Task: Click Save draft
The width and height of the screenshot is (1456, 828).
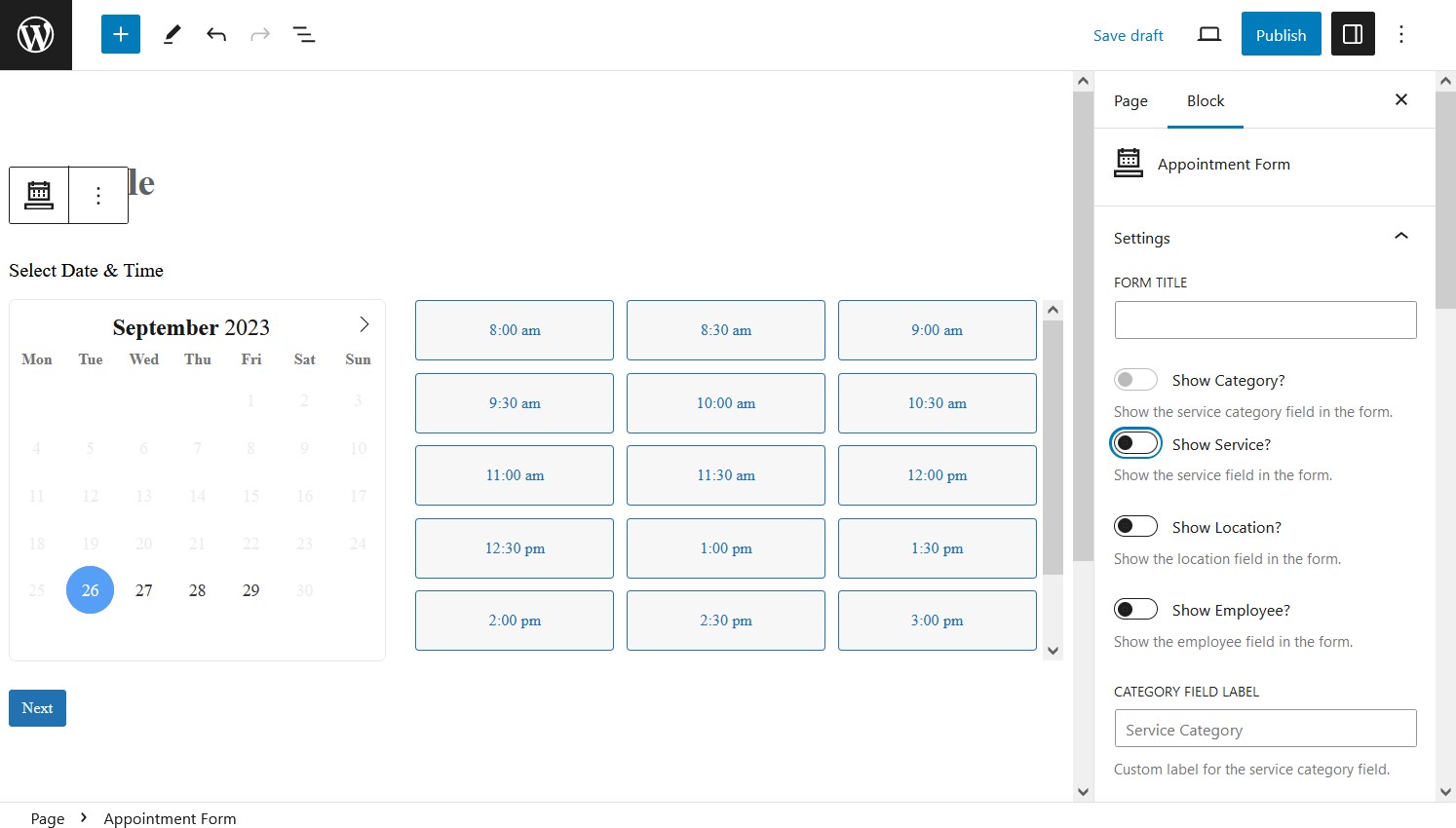Action: point(1129,35)
